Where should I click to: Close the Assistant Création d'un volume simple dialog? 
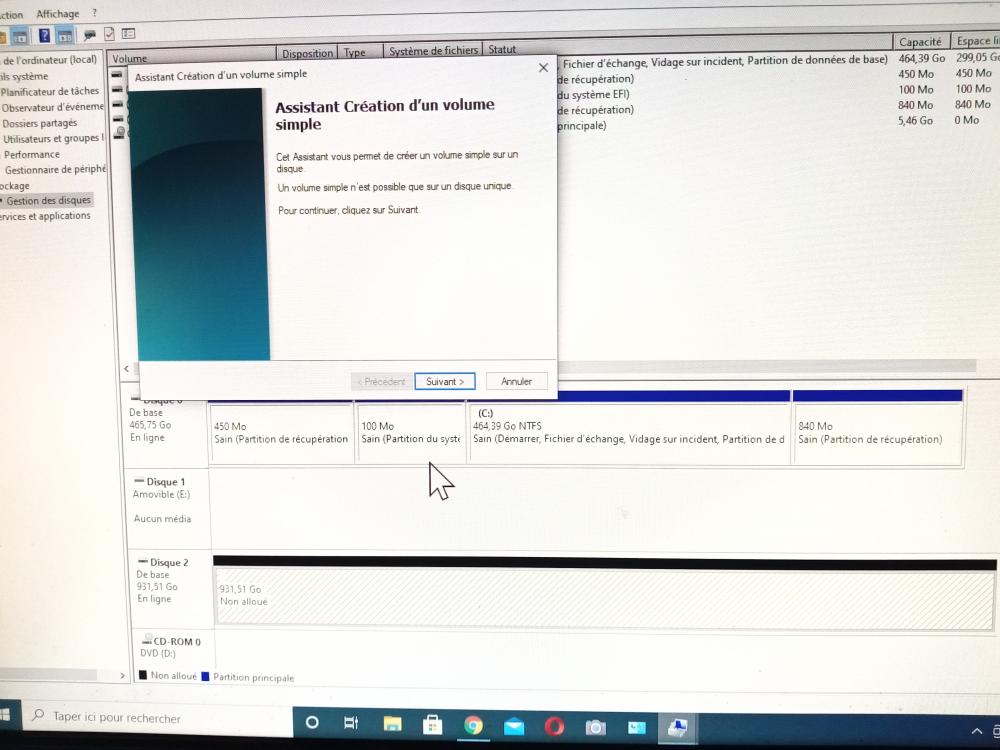coord(543,68)
